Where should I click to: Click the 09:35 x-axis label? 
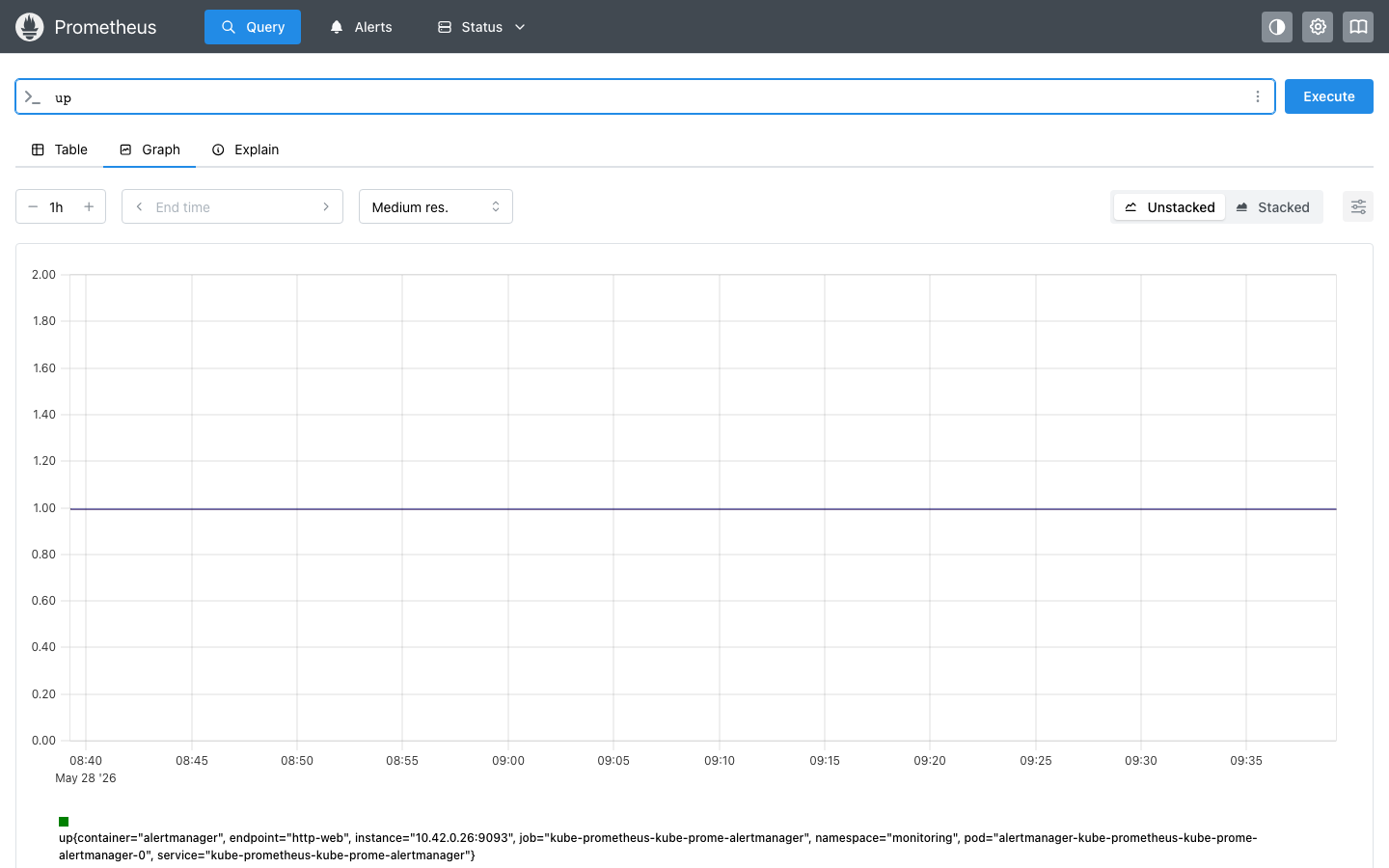(1246, 761)
